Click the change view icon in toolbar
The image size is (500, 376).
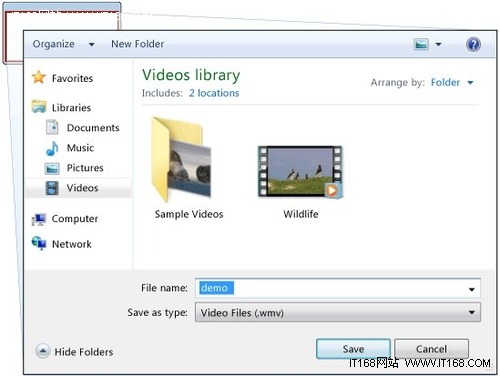click(421, 44)
